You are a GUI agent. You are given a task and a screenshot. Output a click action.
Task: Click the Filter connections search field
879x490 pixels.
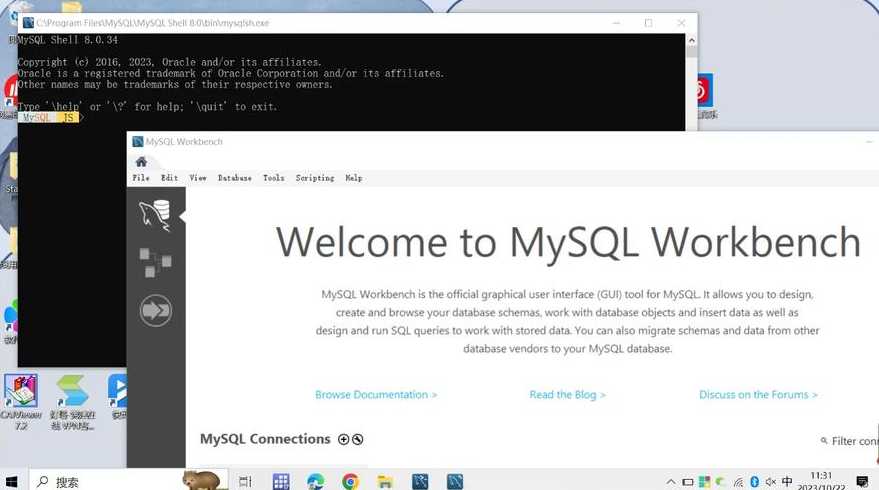click(x=851, y=441)
